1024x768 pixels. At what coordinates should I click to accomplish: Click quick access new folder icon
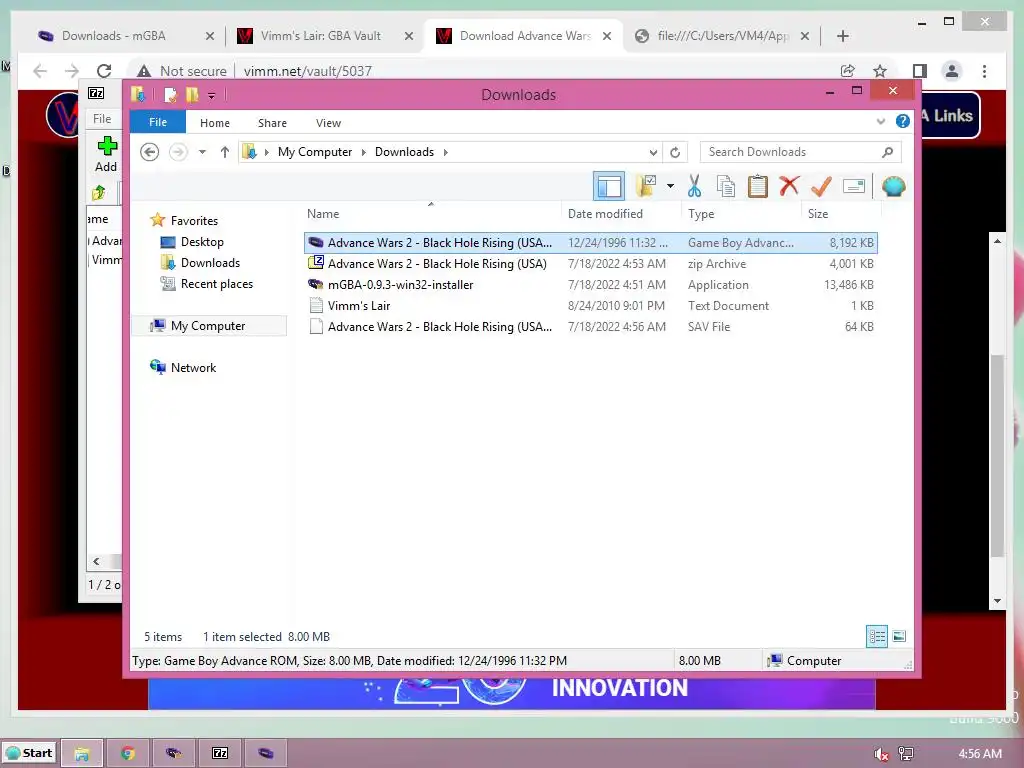tap(192, 95)
